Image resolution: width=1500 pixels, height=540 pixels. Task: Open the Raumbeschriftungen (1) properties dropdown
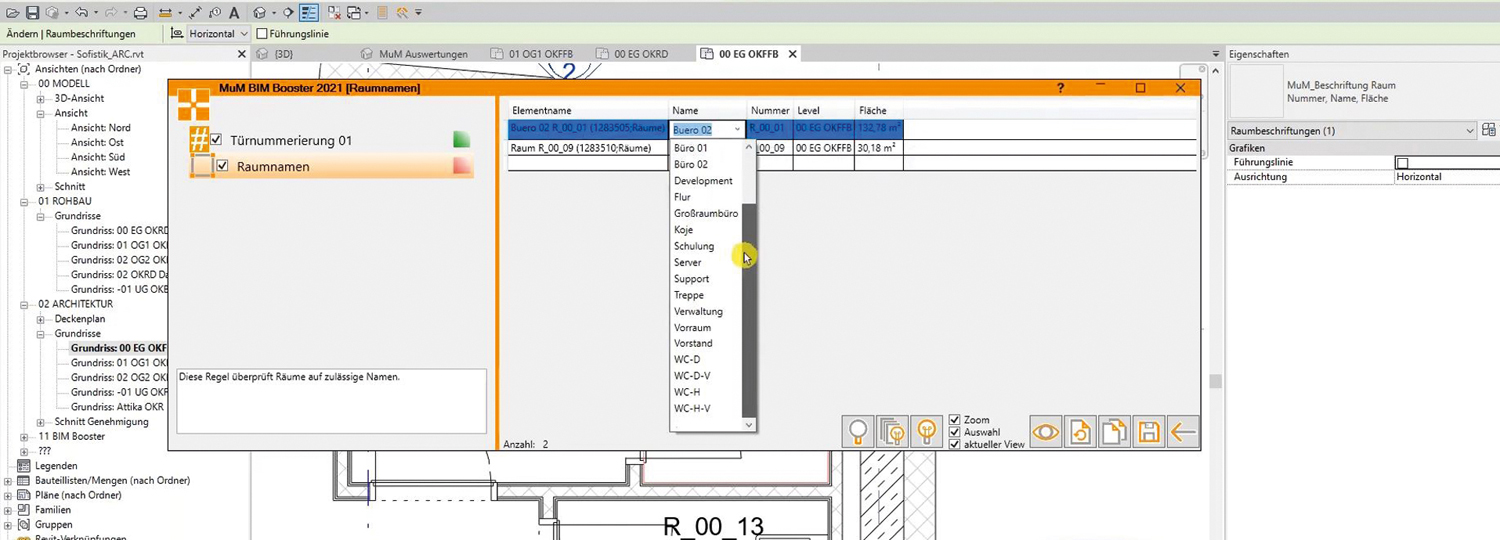1469,131
